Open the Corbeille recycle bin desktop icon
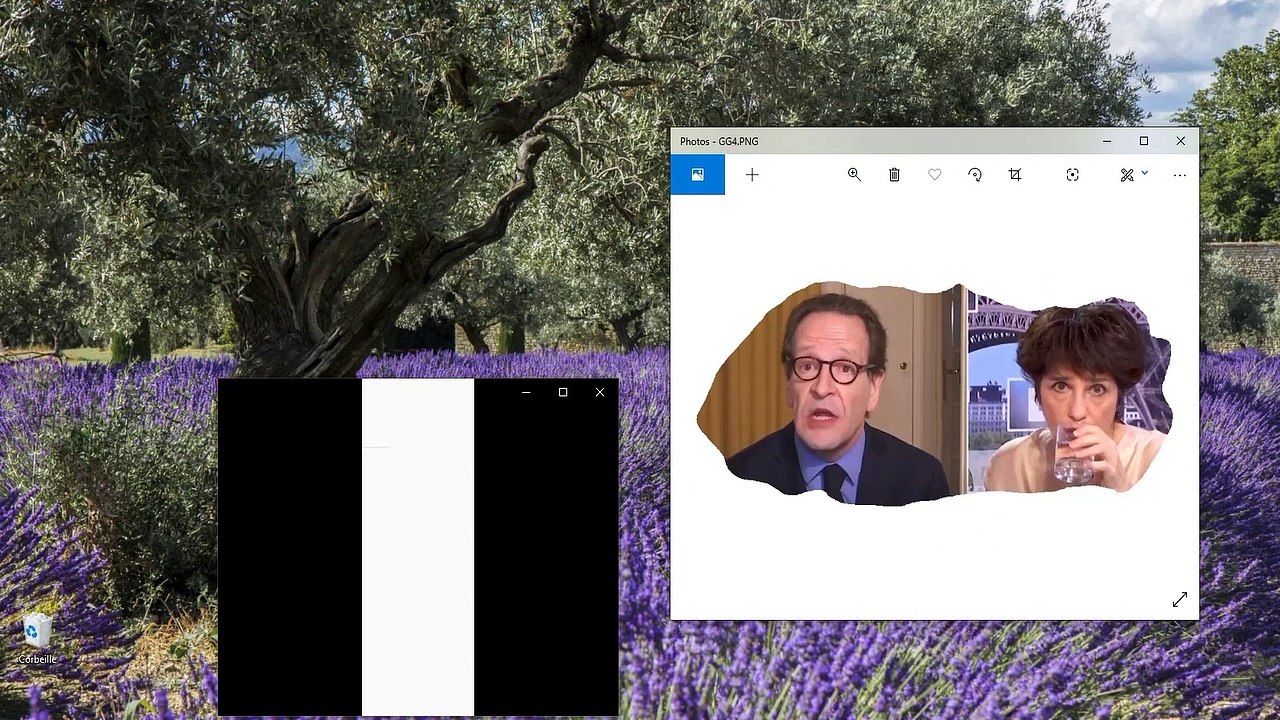1280x720 pixels. click(38, 639)
